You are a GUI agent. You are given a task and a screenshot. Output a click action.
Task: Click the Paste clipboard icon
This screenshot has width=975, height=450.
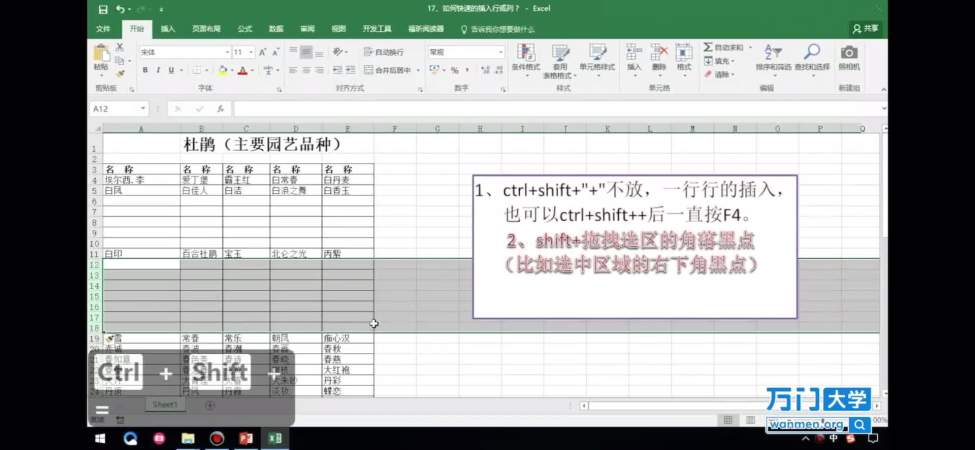coord(101,53)
